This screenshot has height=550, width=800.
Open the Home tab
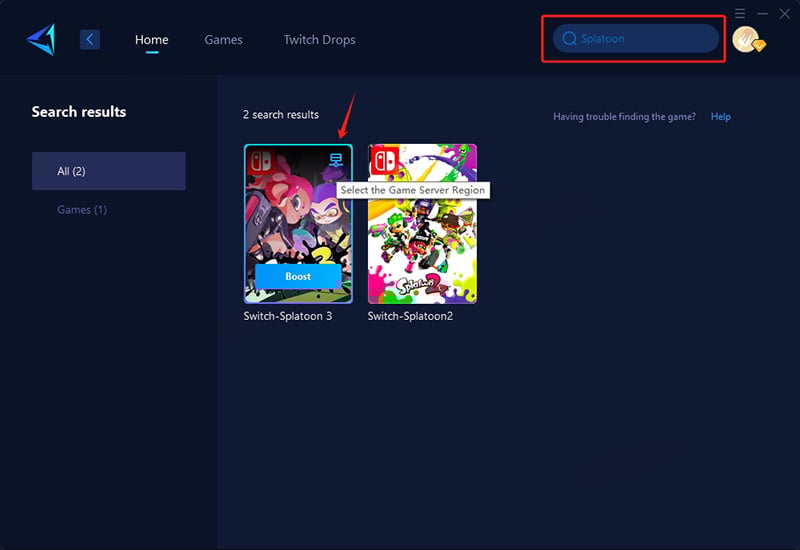click(152, 40)
